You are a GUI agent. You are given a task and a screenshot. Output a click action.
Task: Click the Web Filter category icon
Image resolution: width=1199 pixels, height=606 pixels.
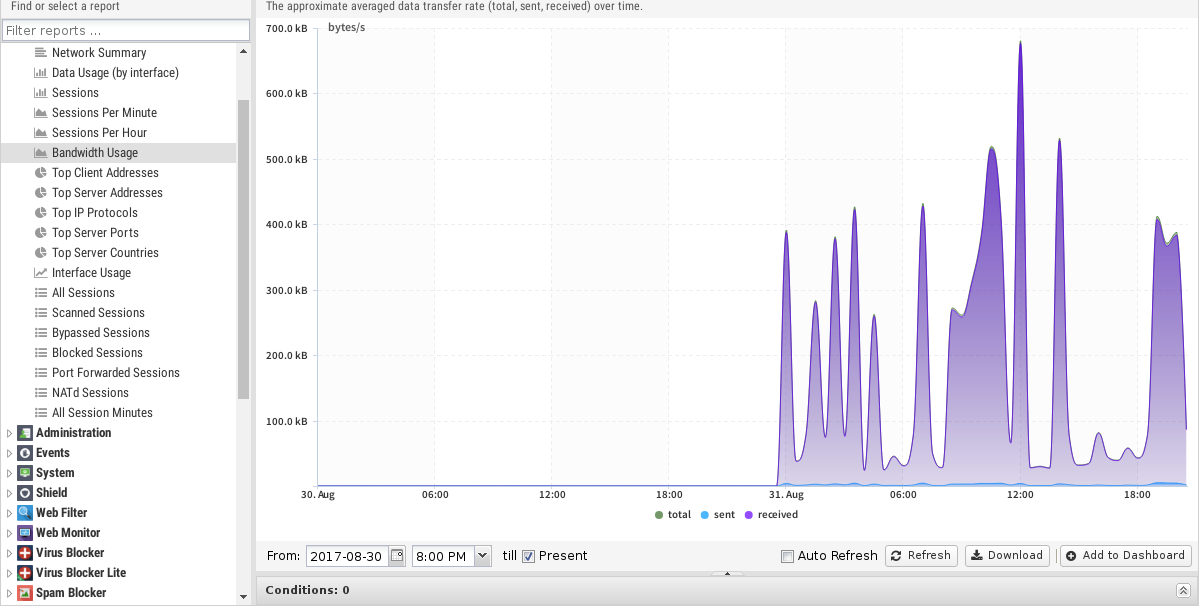(x=25, y=513)
